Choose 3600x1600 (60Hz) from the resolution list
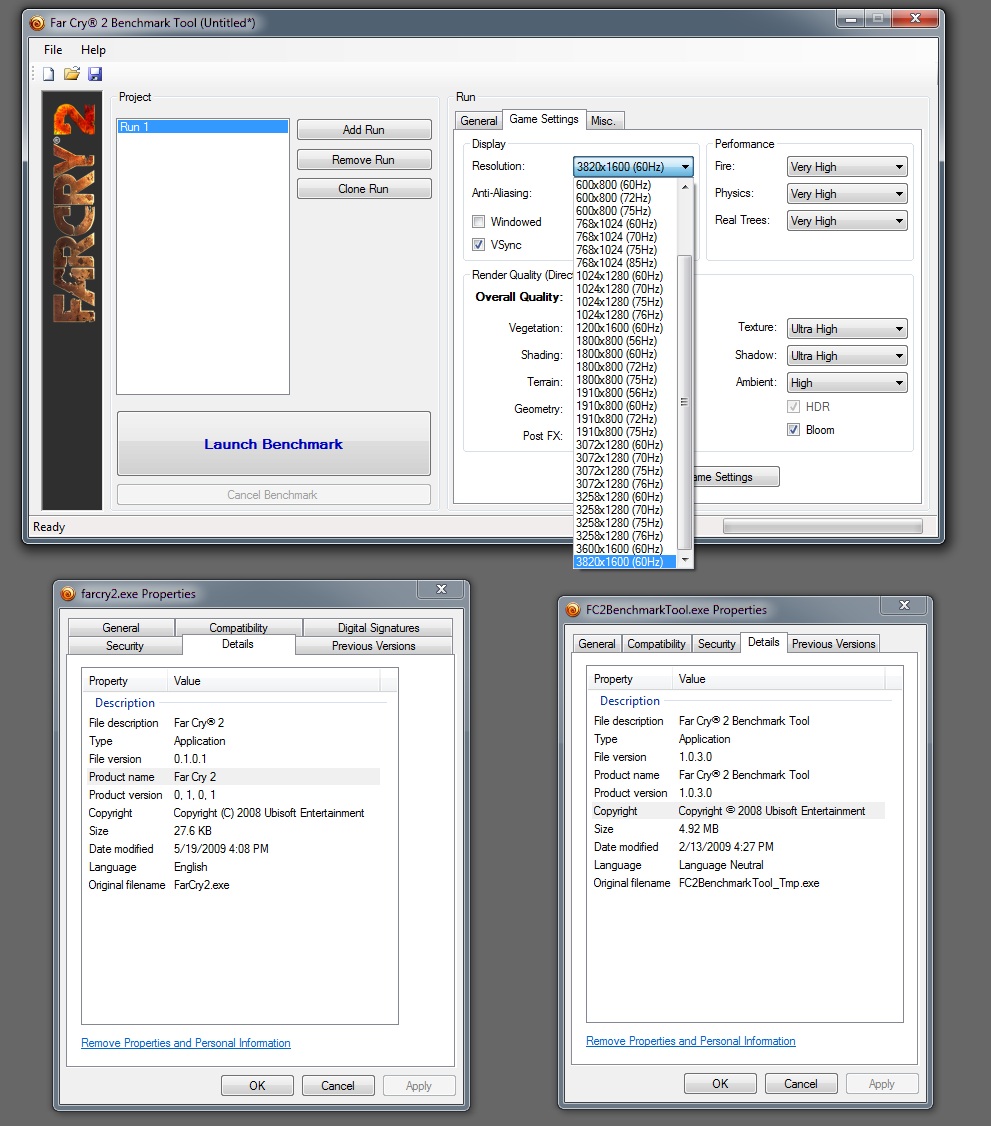 tap(625, 549)
